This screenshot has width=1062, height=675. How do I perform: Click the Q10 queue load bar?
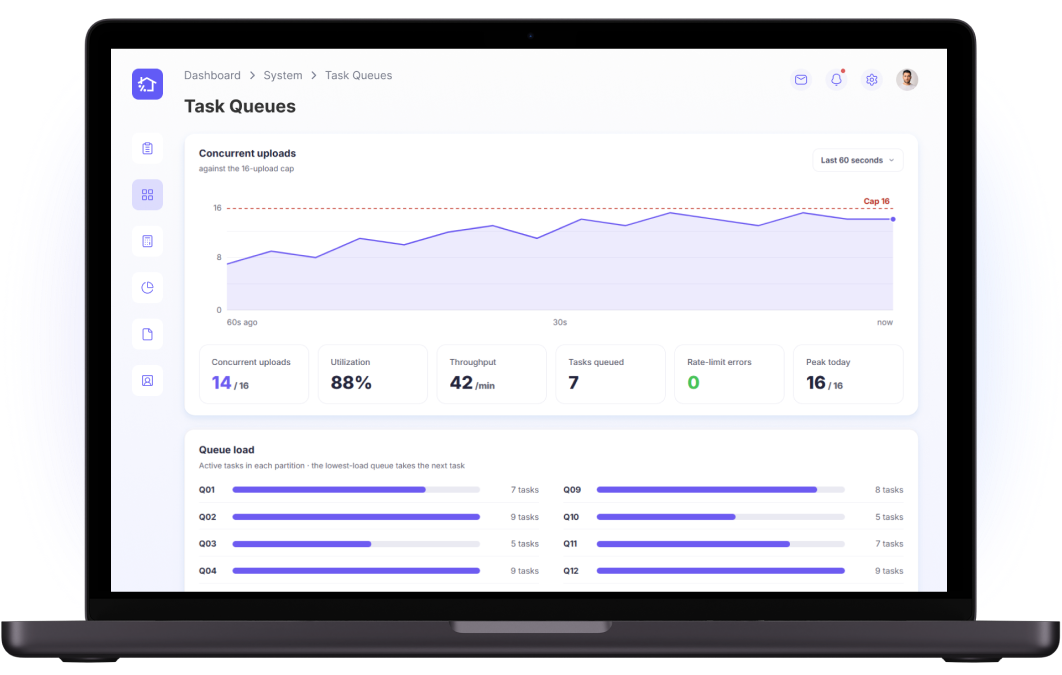721,517
